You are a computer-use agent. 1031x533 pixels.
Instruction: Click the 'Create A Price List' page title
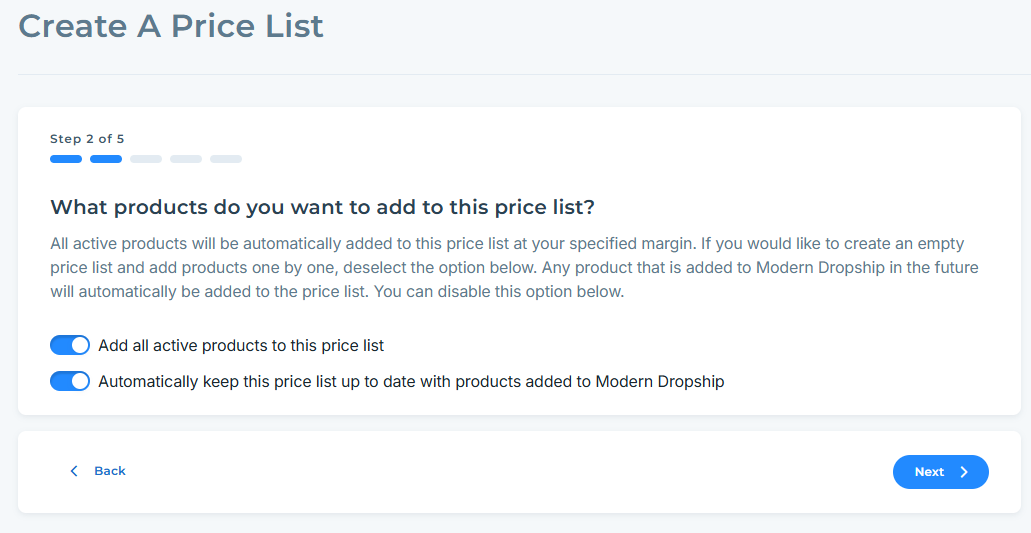coord(171,26)
